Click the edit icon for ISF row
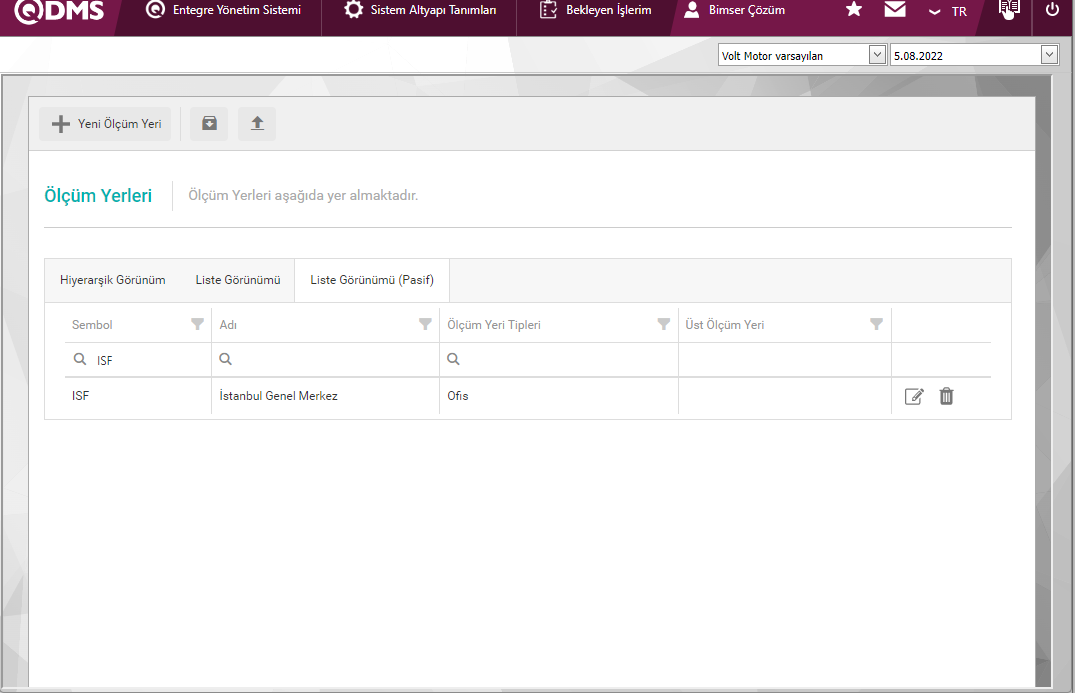 coord(913,396)
